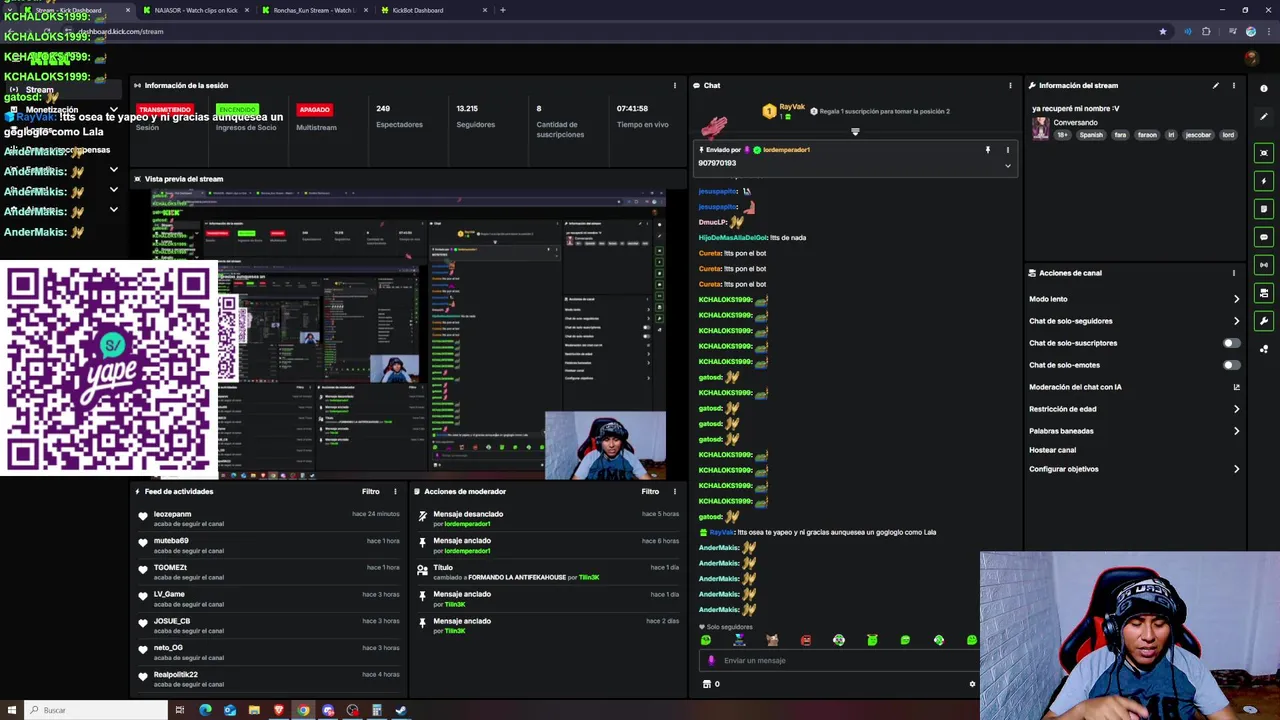Click the stream category cover image
Image resolution: width=1280 pixels, height=720 pixels.
pyautogui.click(x=1041, y=128)
